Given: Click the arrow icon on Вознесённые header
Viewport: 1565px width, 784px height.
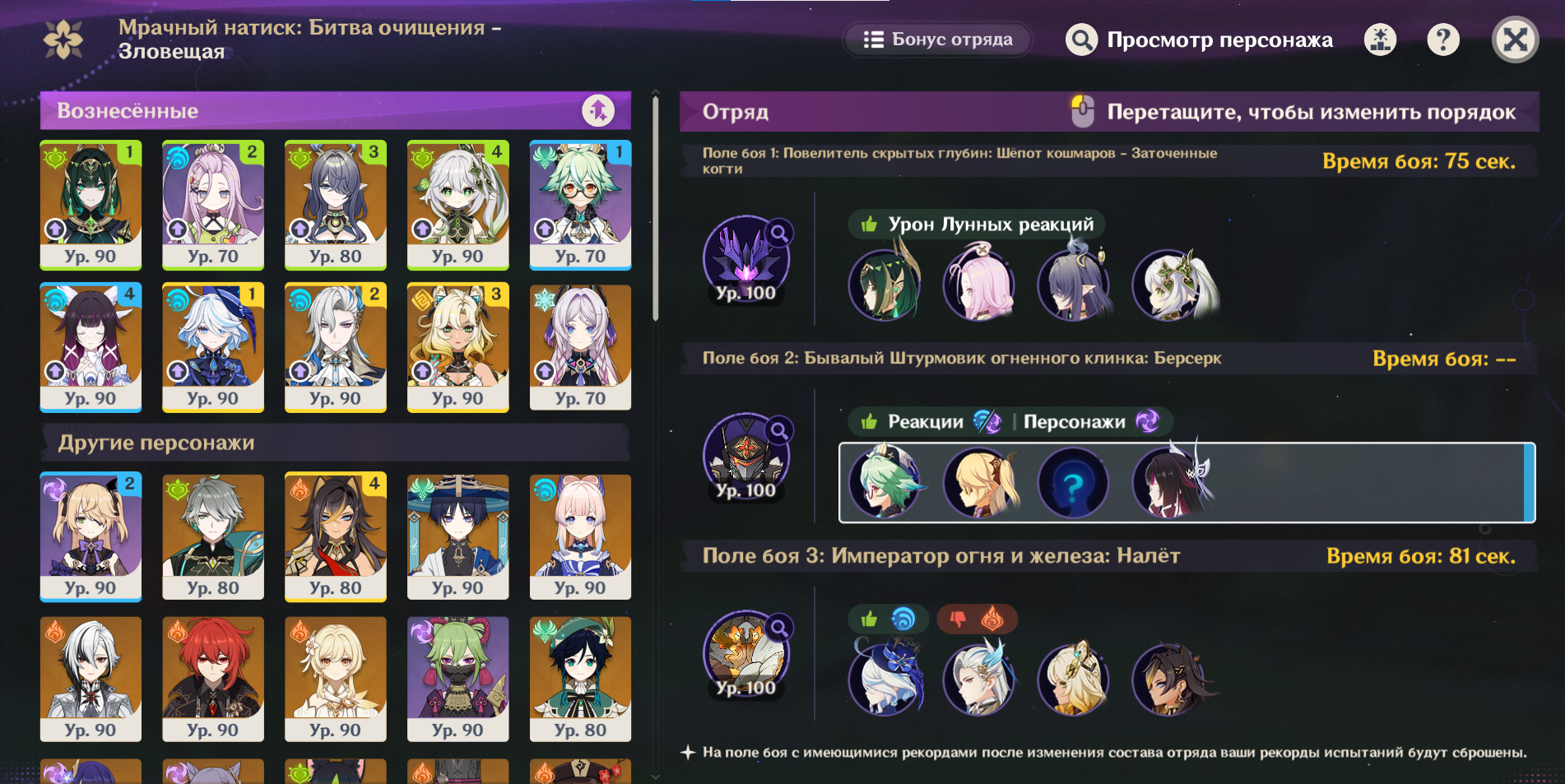Looking at the screenshot, I should pos(598,110).
